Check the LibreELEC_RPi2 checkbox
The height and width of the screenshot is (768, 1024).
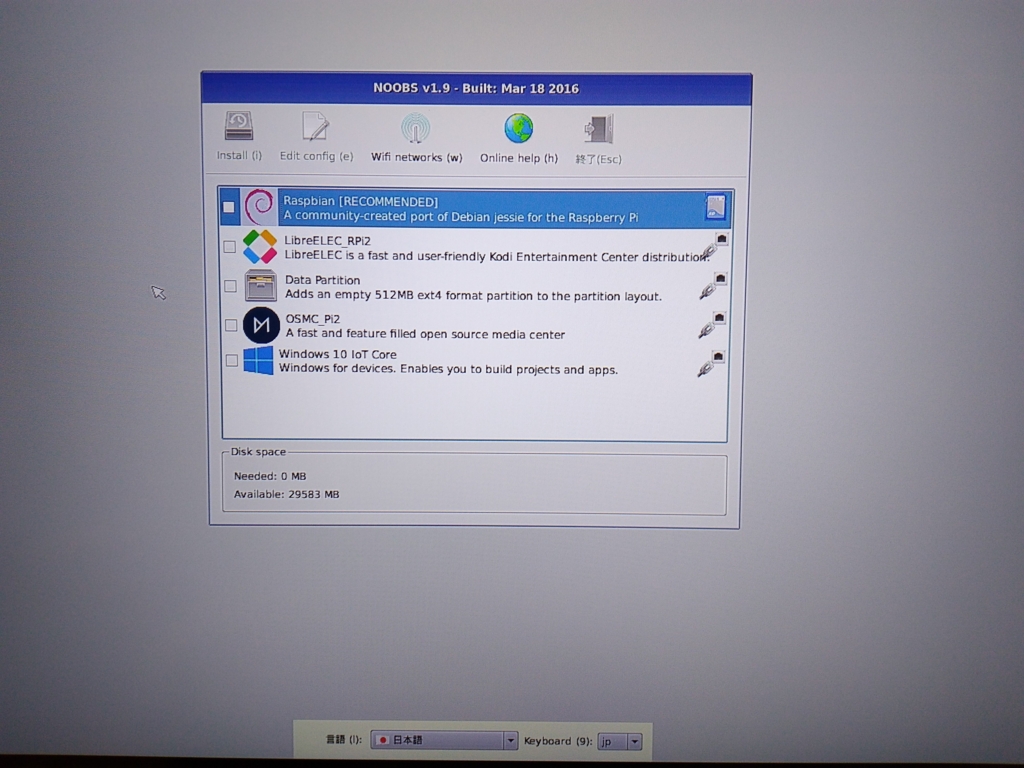[x=229, y=246]
